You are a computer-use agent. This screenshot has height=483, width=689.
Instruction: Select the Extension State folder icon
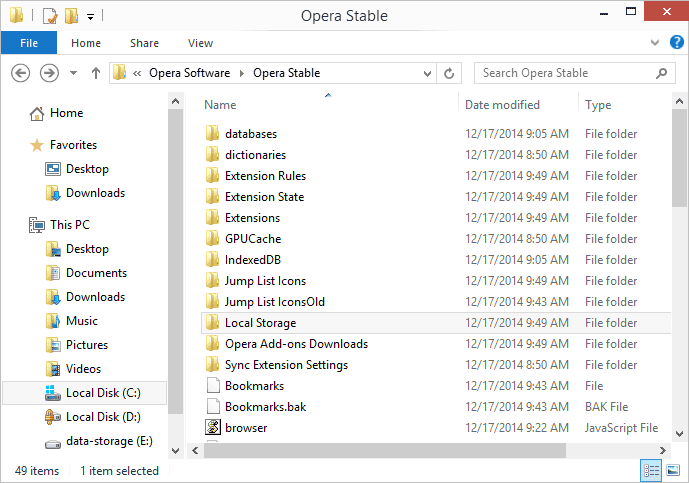point(213,197)
